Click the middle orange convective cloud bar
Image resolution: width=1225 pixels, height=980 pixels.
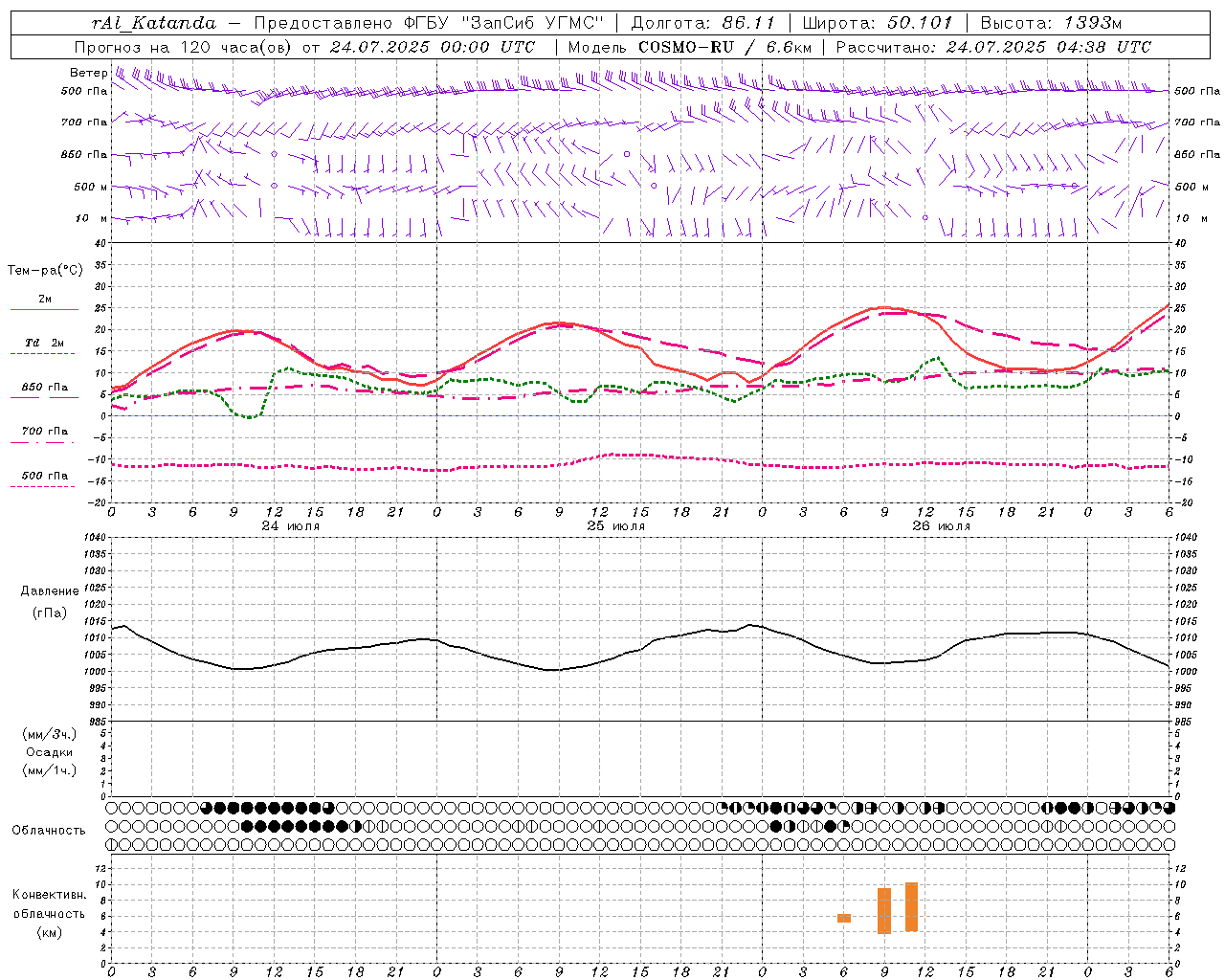click(884, 911)
